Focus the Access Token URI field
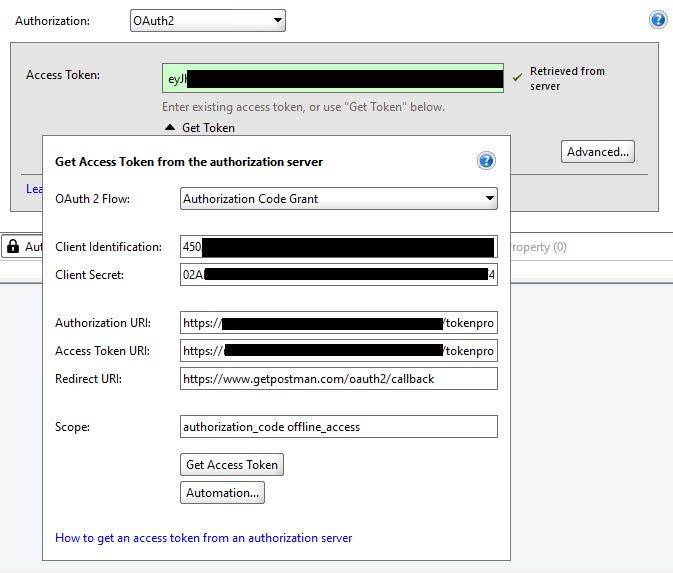The height and width of the screenshot is (573, 673). 338,351
